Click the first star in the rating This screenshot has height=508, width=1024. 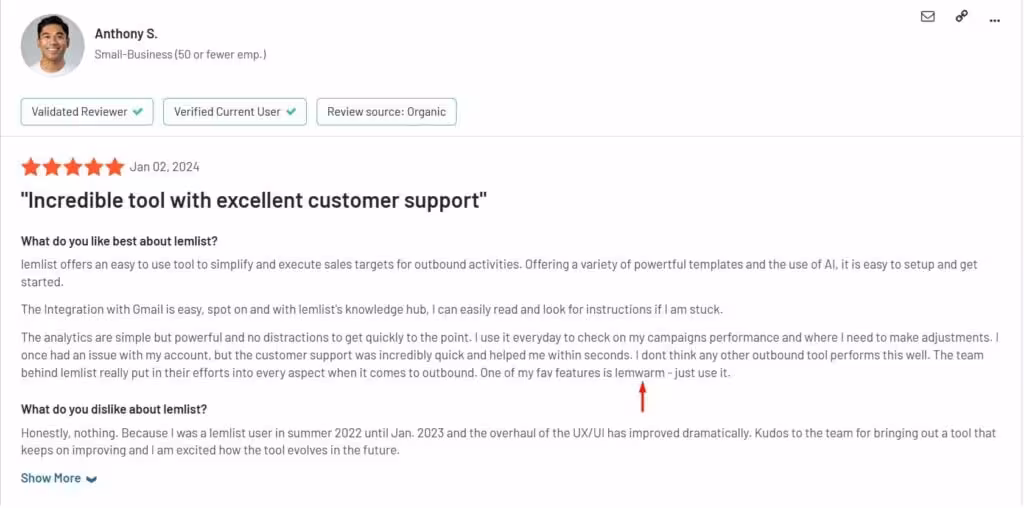coord(31,167)
